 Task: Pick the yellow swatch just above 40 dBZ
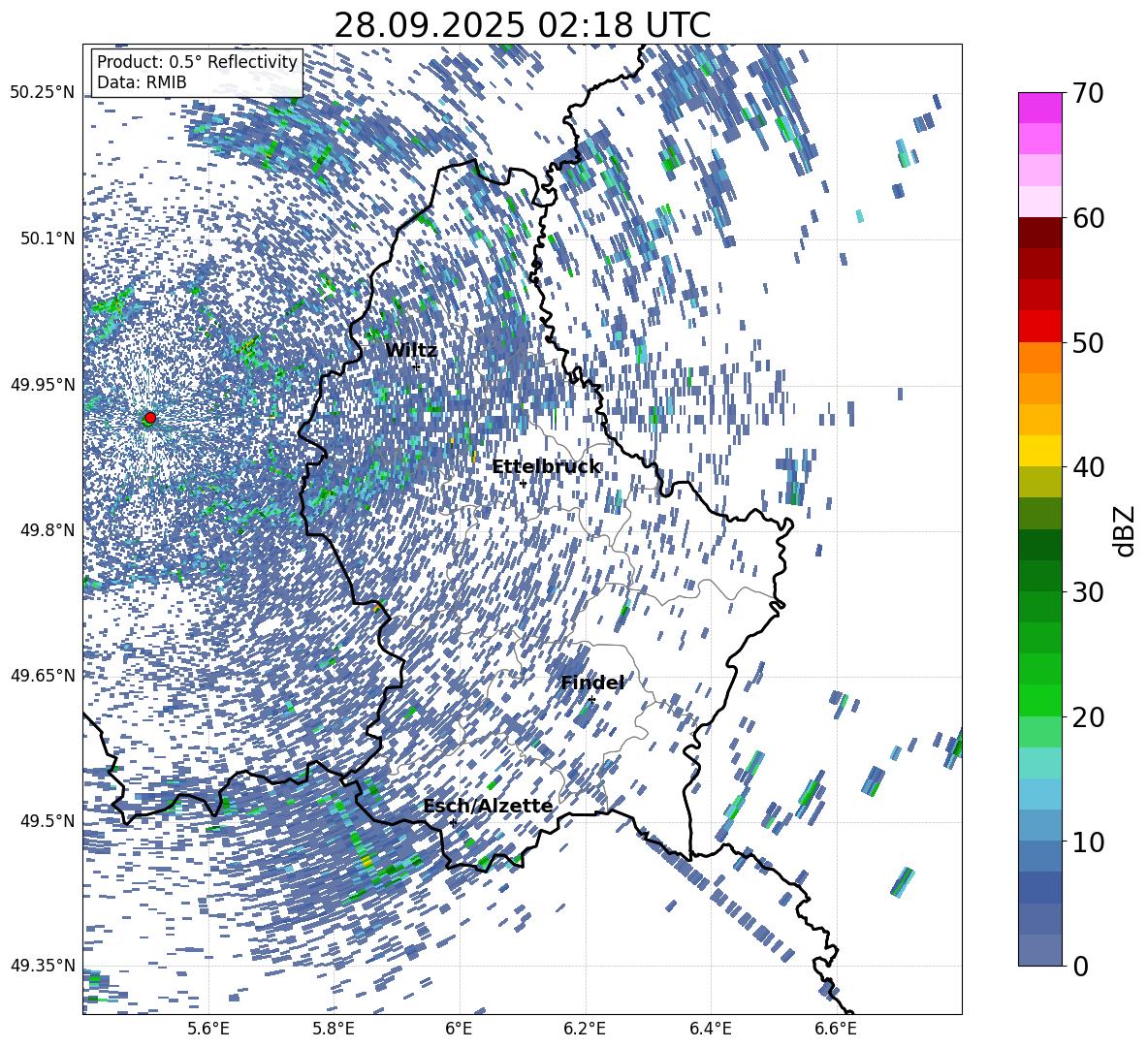pyautogui.click(x=1039, y=451)
